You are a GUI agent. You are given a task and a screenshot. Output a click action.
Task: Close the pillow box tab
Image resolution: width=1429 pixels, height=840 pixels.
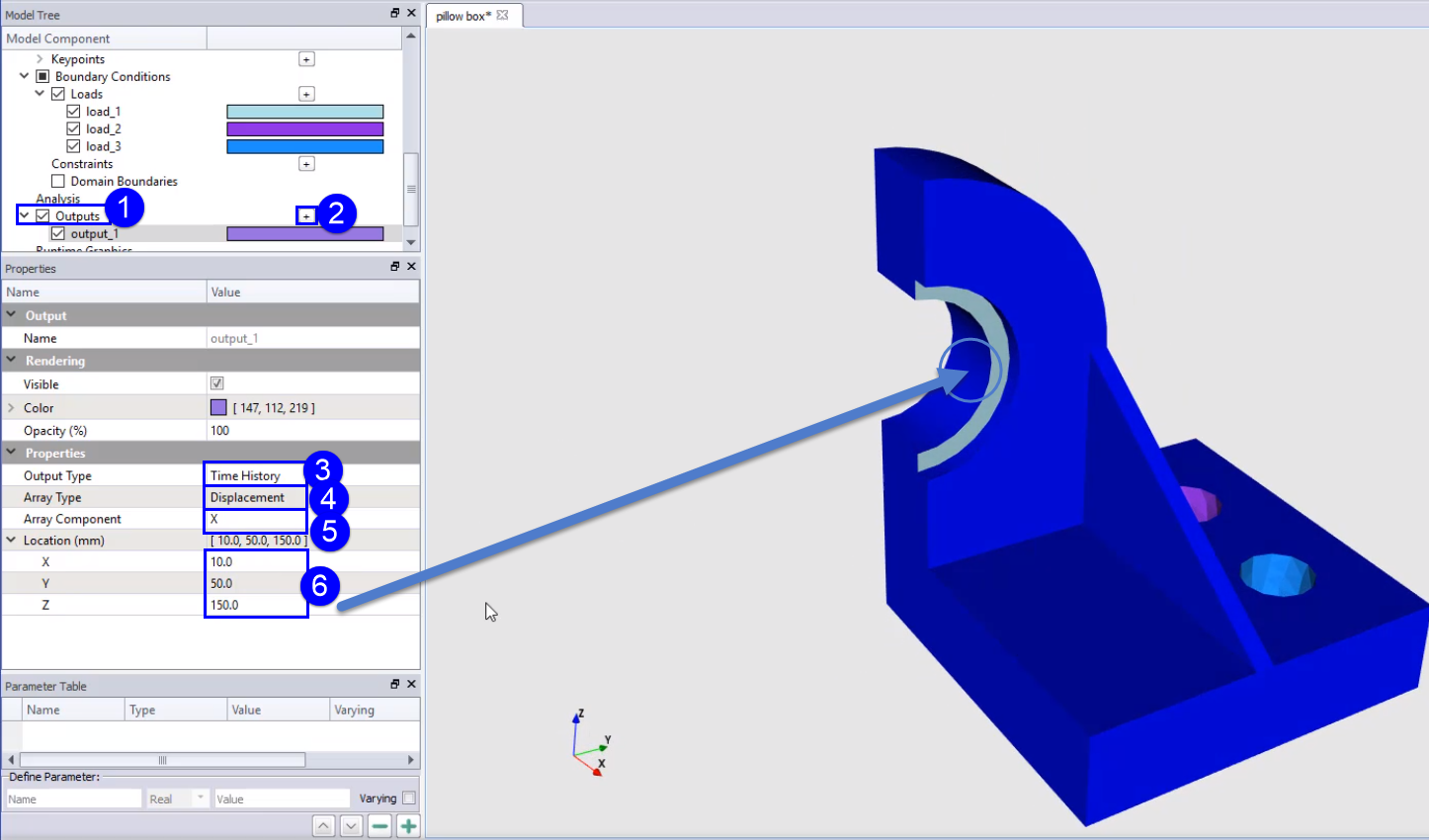pyautogui.click(x=502, y=15)
